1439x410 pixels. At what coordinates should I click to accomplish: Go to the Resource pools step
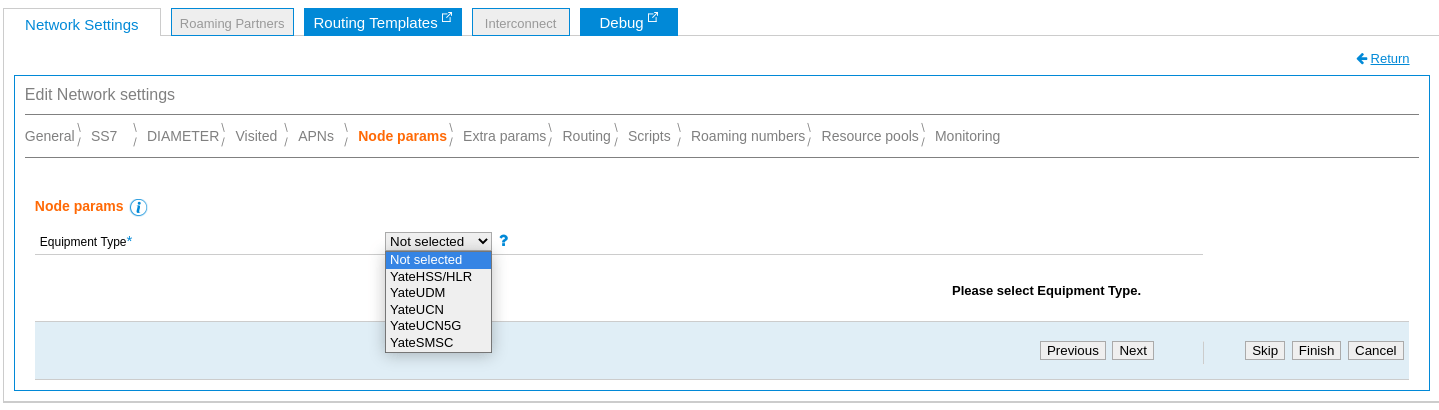[870, 136]
